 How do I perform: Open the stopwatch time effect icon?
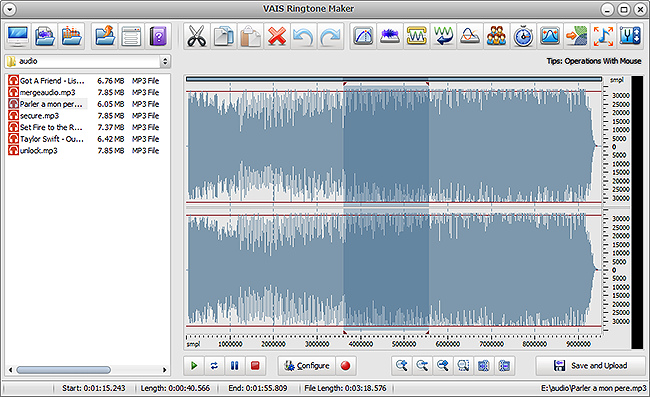523,36
